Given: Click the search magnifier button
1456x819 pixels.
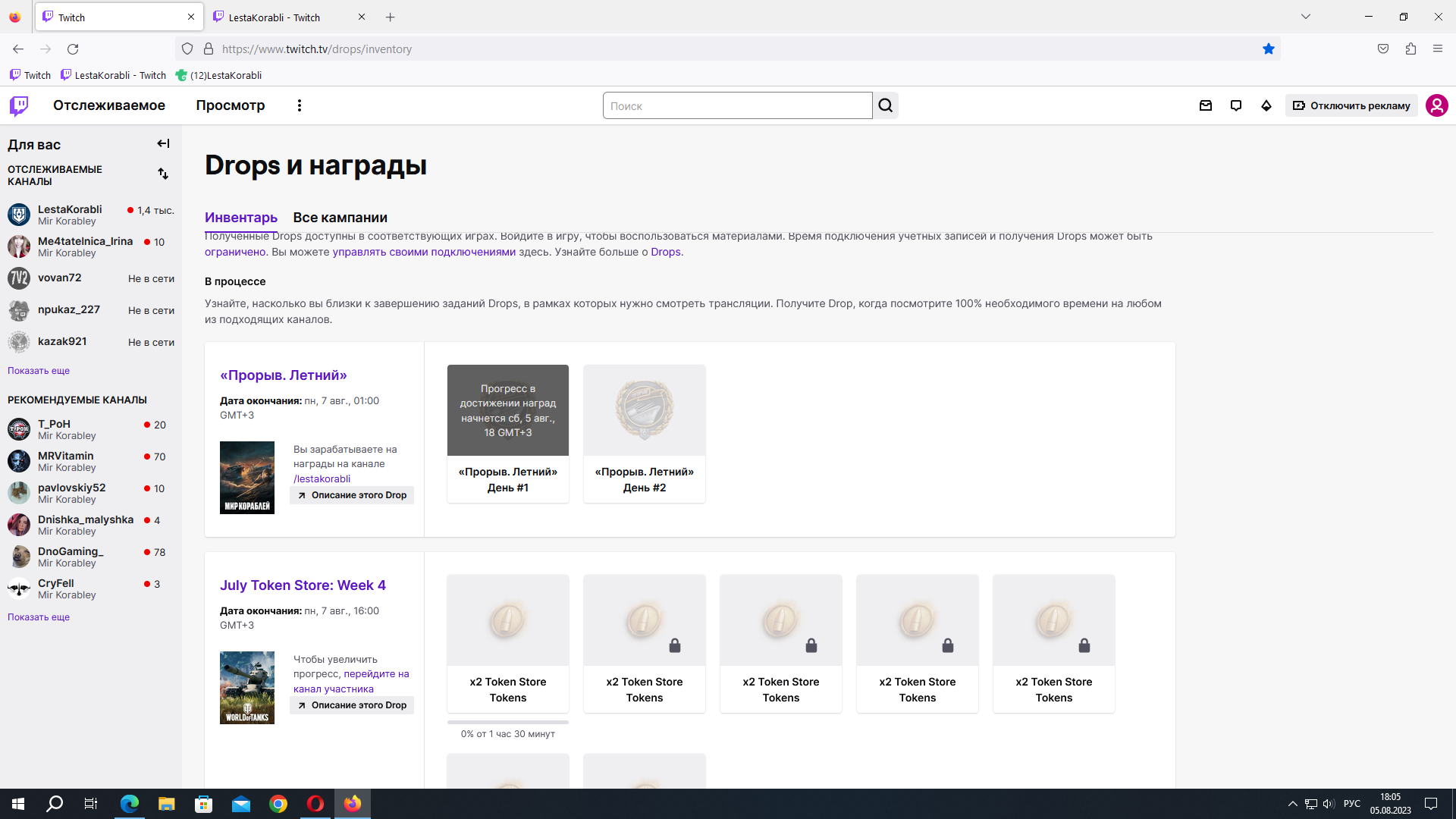Looking at the screenshot, I should click(886, 105).
